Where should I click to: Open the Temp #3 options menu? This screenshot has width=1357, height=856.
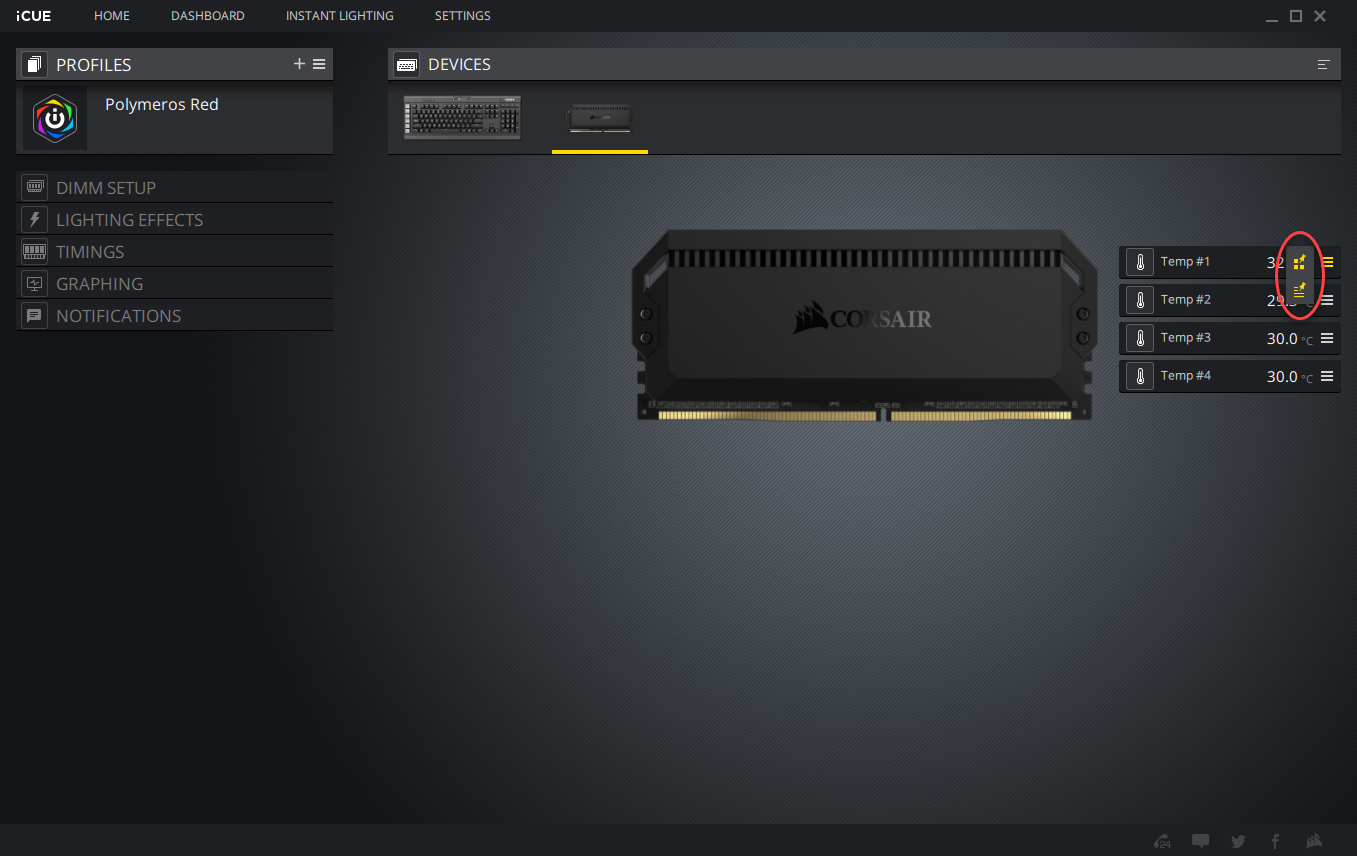[x=1327, y=338]
